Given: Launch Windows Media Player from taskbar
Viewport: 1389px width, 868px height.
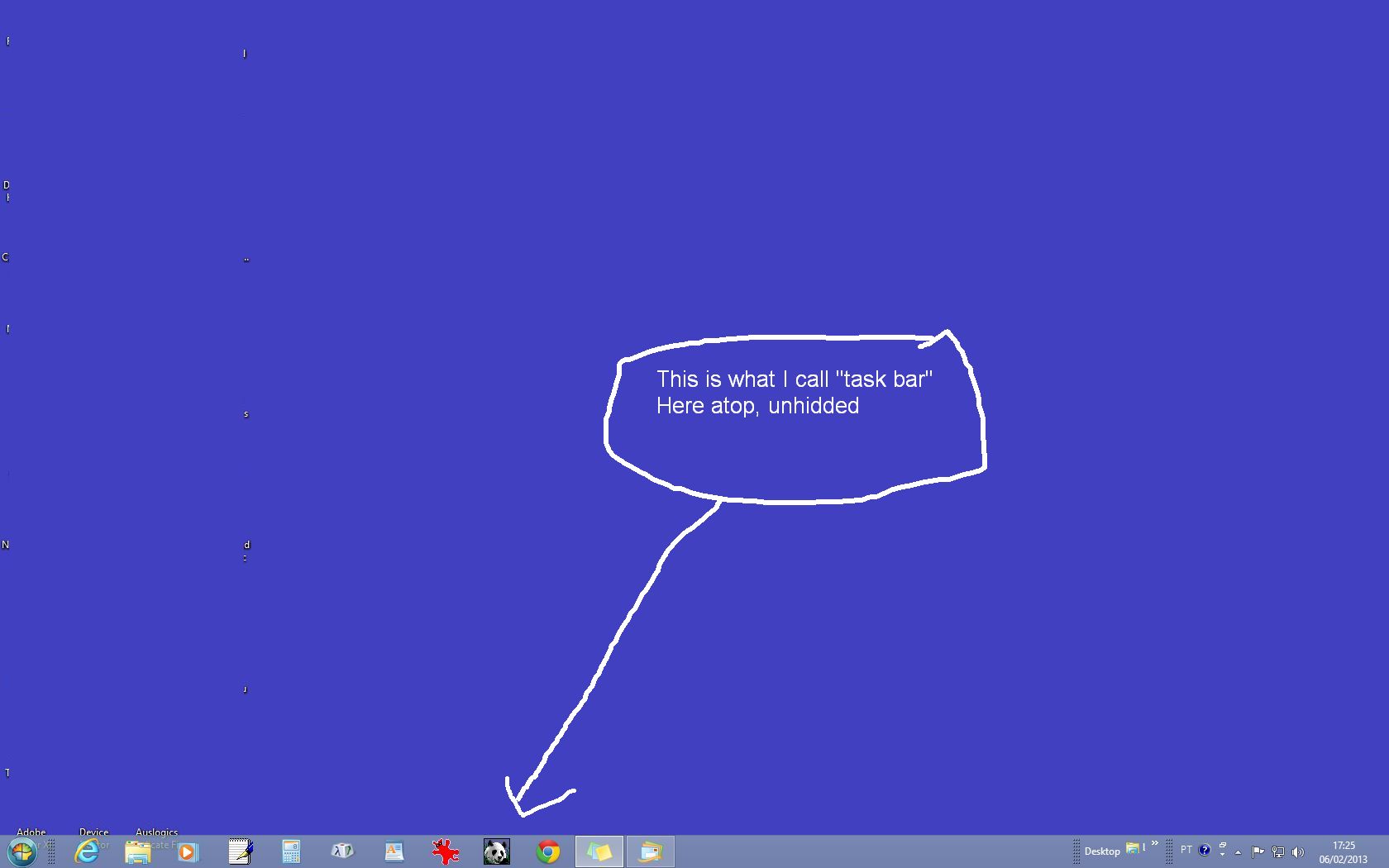Looking at the screenshot, I should point(189,851).
